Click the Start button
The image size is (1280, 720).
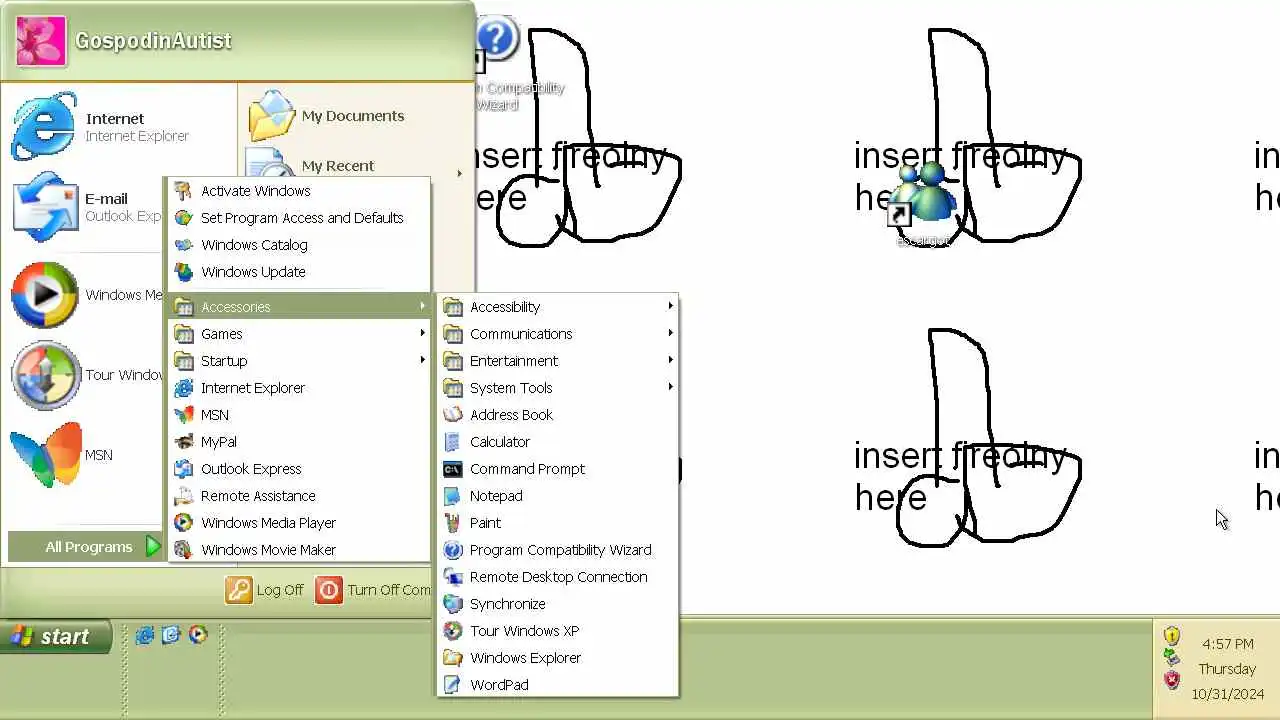coord(55,637)
